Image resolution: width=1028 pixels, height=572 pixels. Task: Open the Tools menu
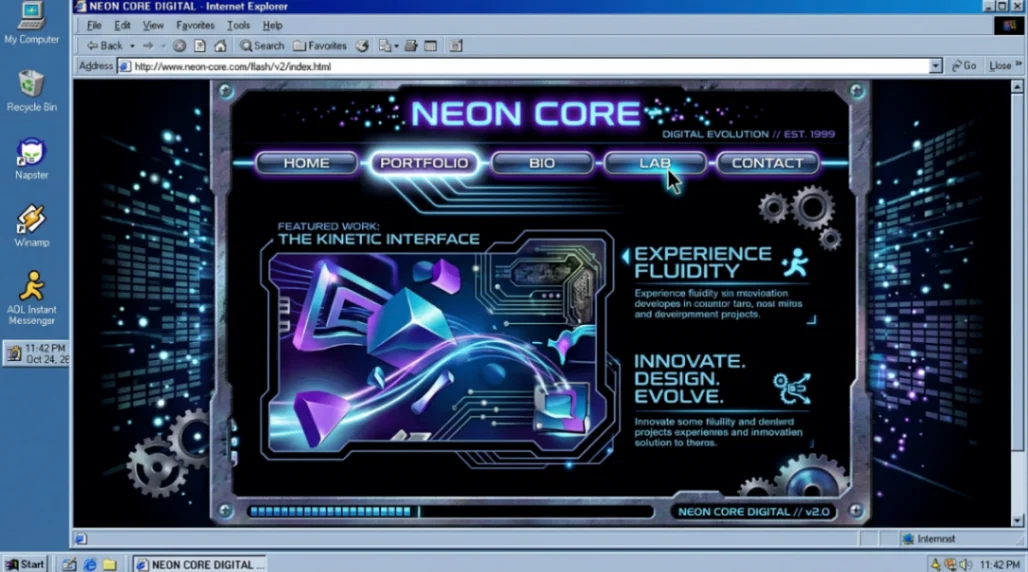[238, 26]
